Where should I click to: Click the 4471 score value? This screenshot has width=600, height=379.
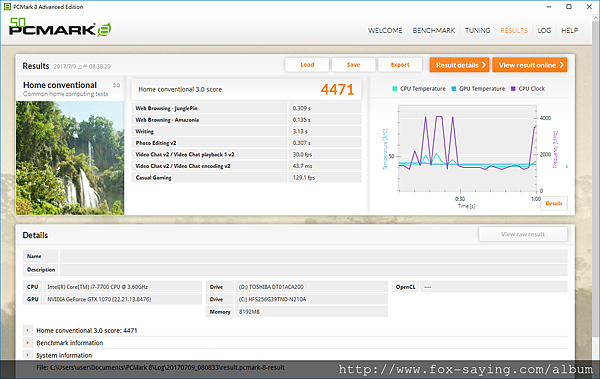pos(338,90)
